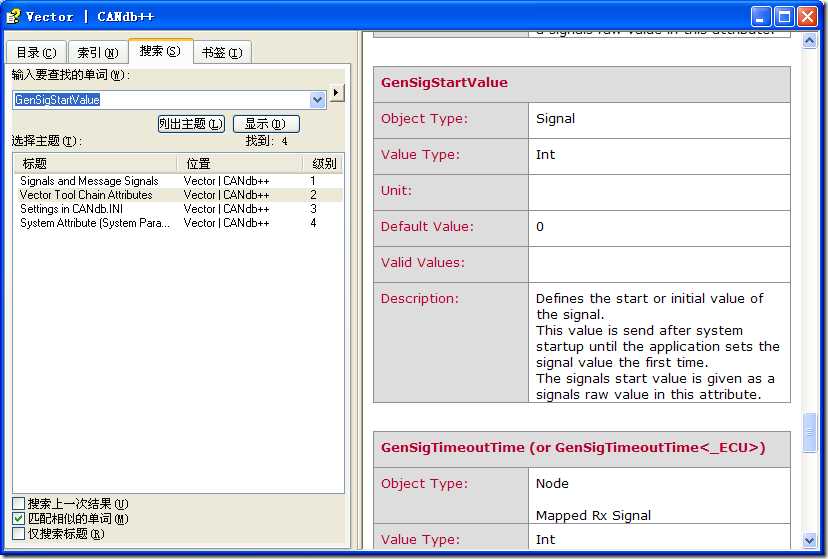Sort results by 位置 column header
Viewport: 828px width, 559px height.
click(240, 164)
